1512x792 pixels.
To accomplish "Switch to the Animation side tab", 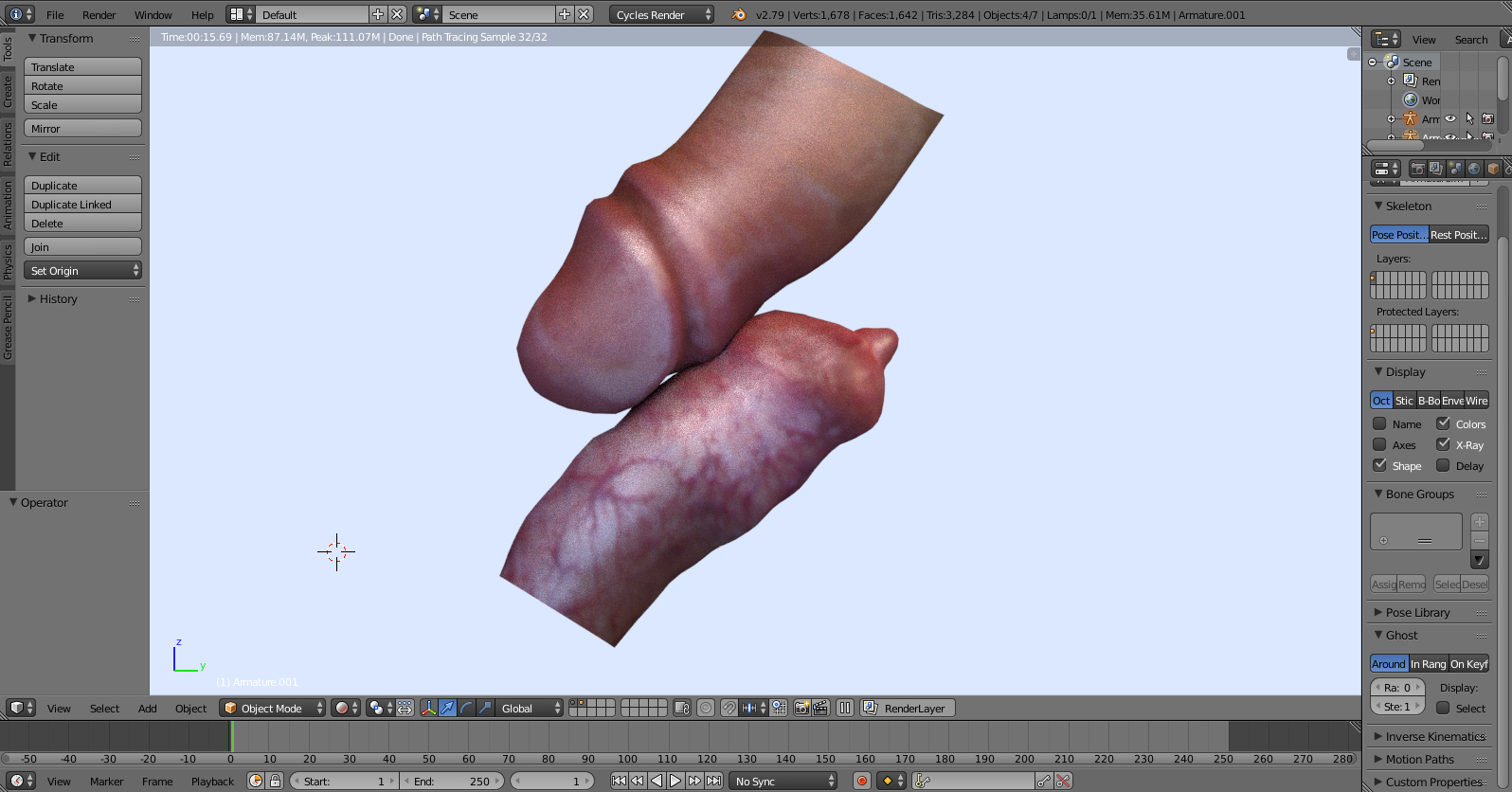I will (8, 206).
